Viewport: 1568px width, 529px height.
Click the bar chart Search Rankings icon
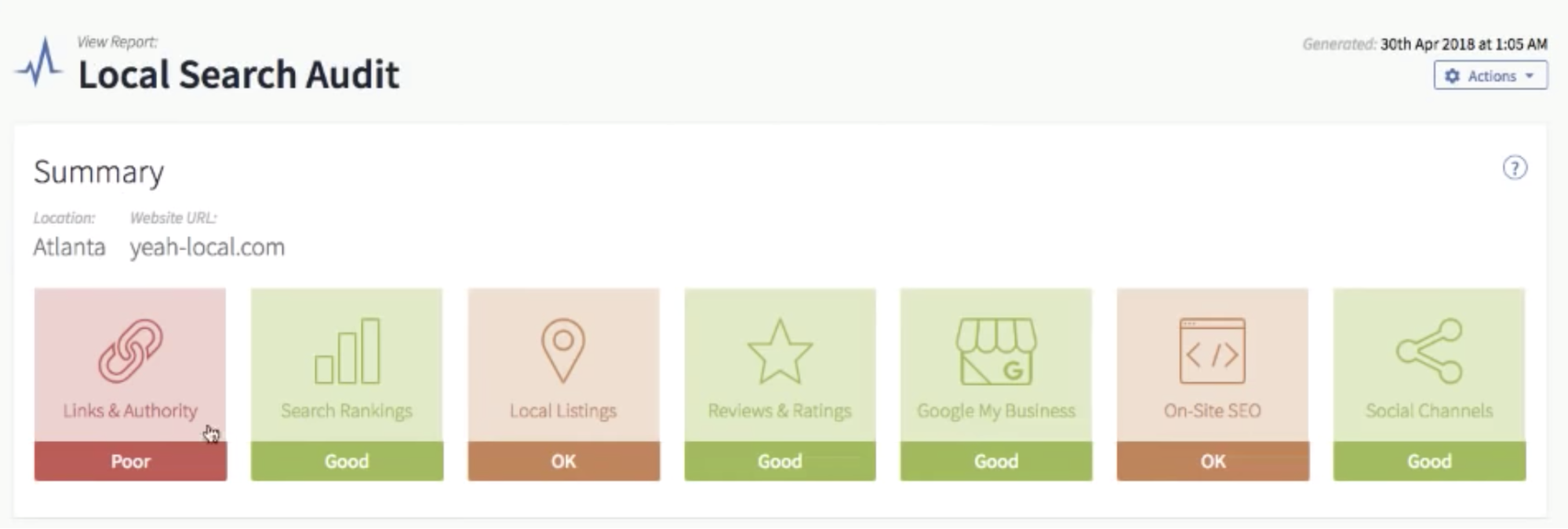pyautogui.click(x=347, y=351)
